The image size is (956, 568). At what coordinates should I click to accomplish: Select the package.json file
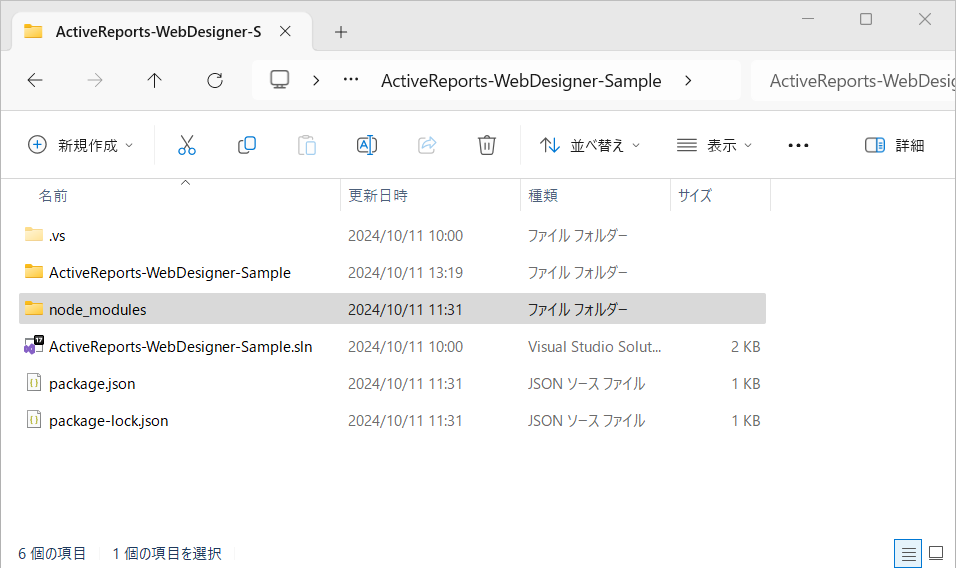click(392, 384)
